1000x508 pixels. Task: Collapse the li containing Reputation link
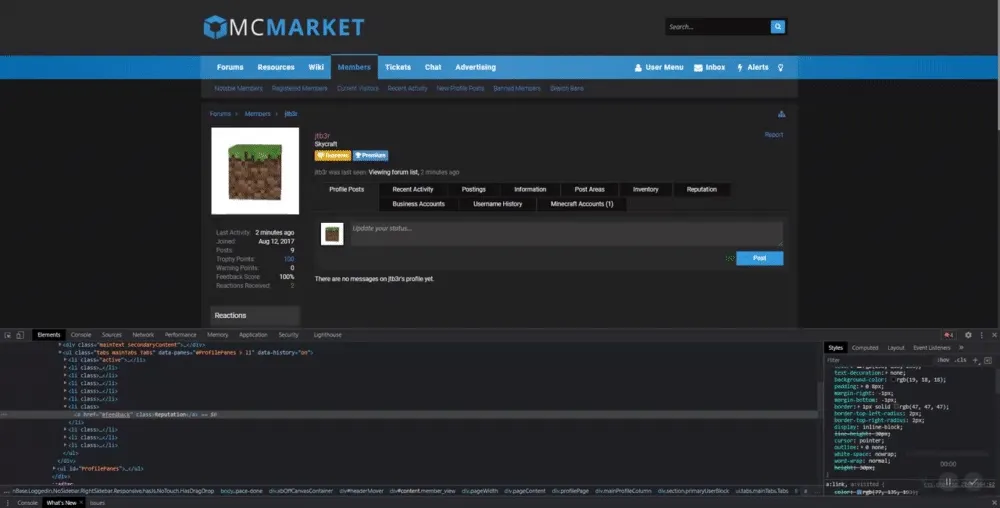[x=65, y=407]
